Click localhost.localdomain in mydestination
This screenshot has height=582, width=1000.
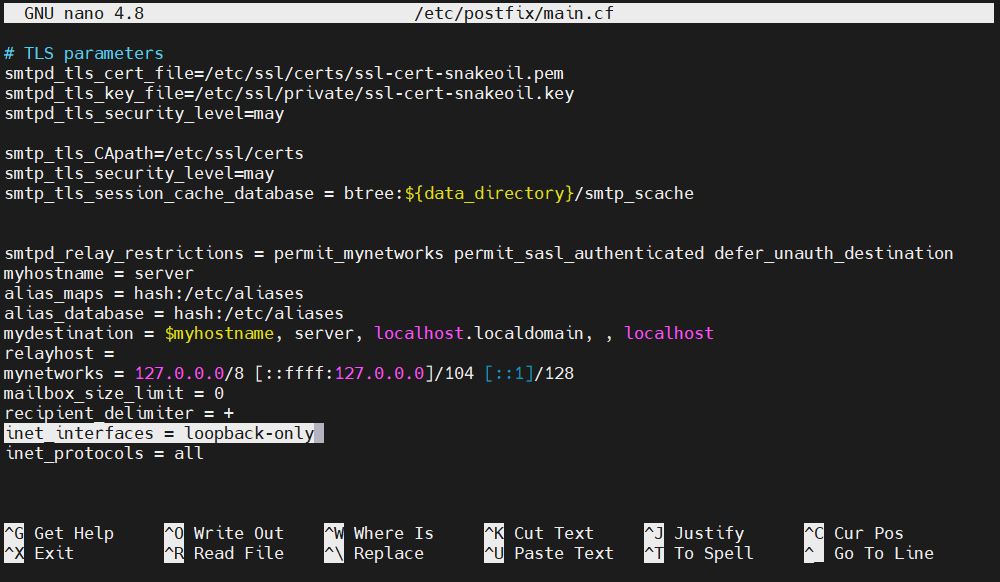point(479,333)
